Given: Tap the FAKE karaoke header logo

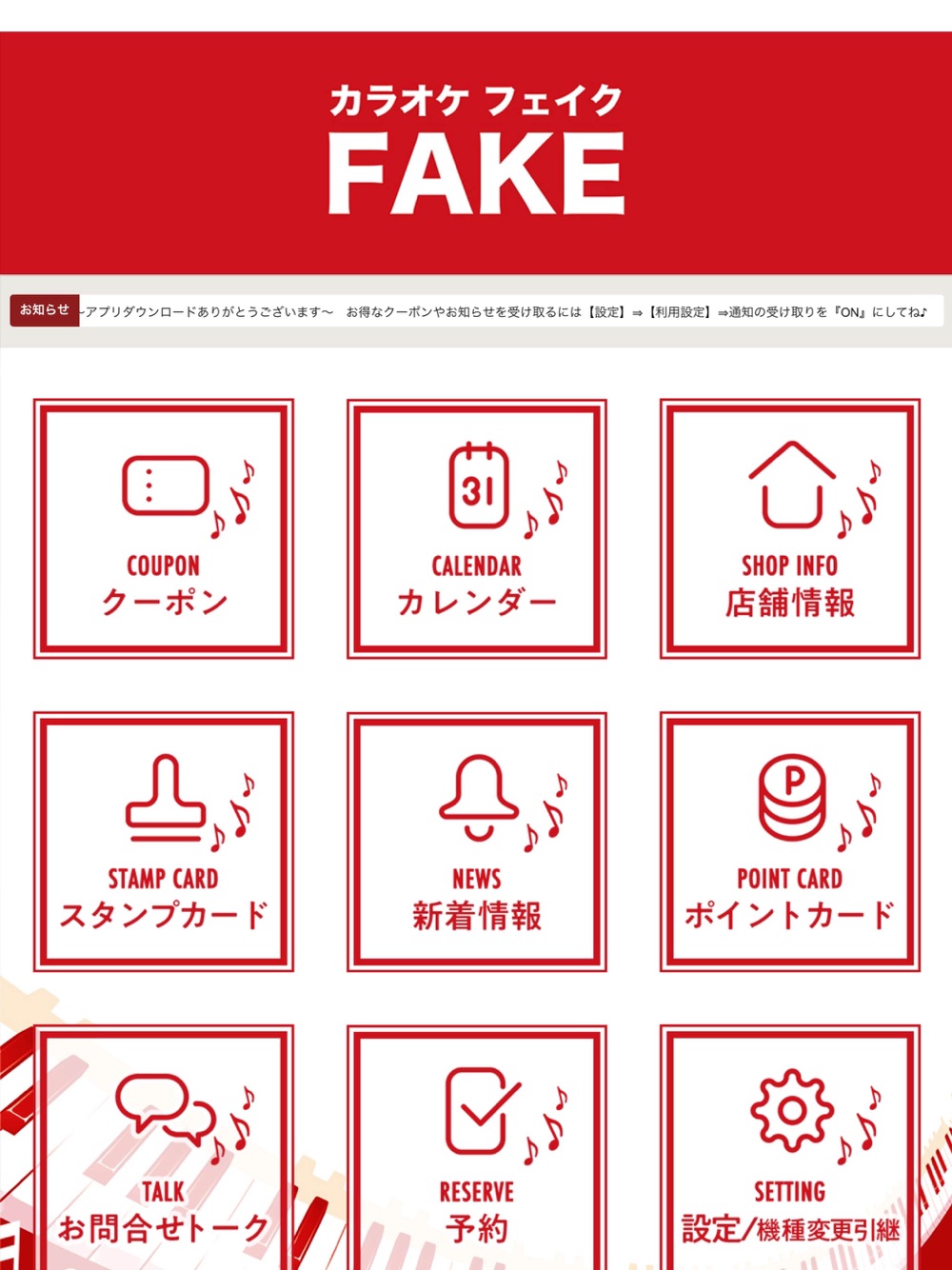Looking at the screenshot, I should 476,151.
